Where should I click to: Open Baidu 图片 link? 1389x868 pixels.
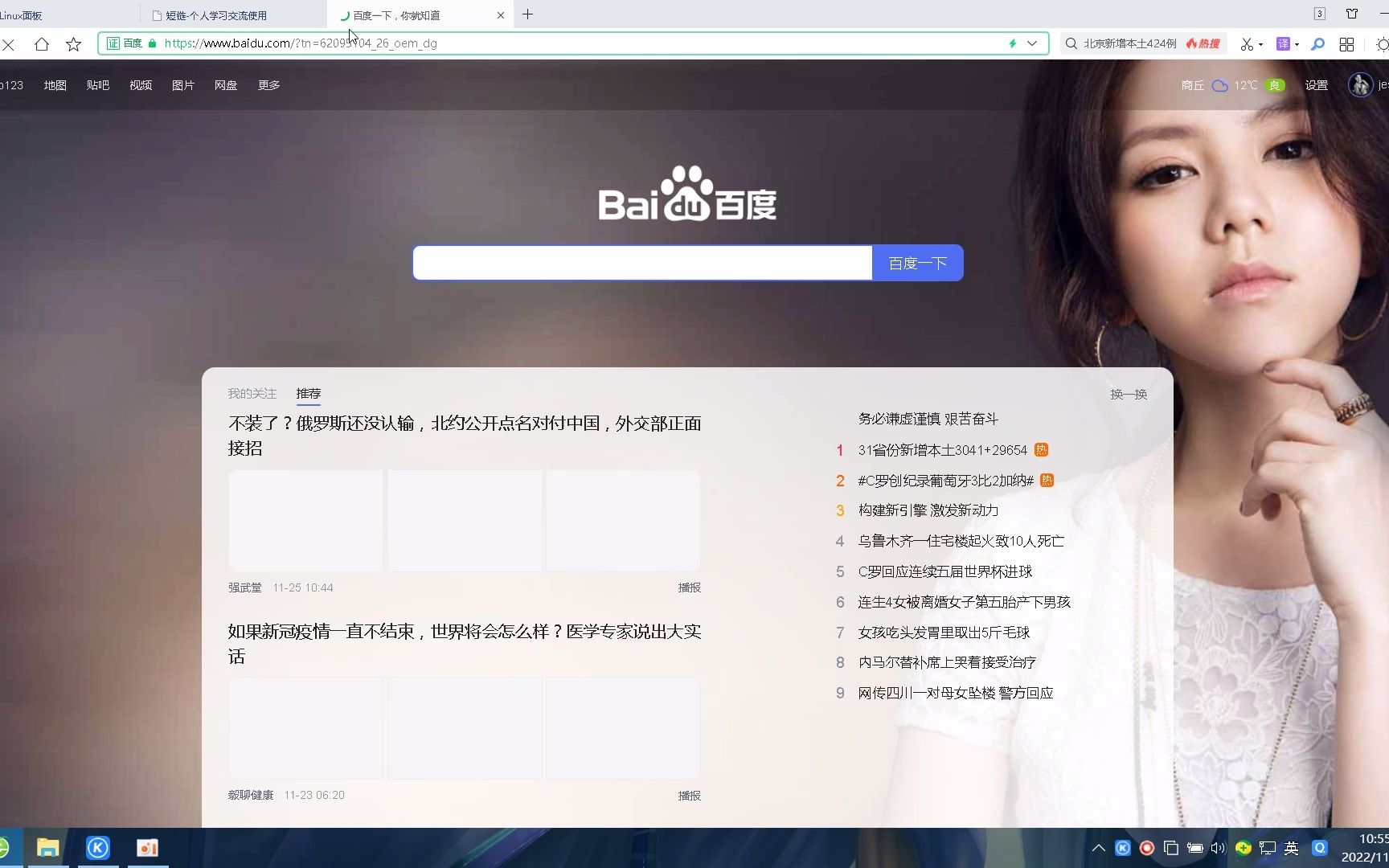pyautogui.click(x=183, y=85)
